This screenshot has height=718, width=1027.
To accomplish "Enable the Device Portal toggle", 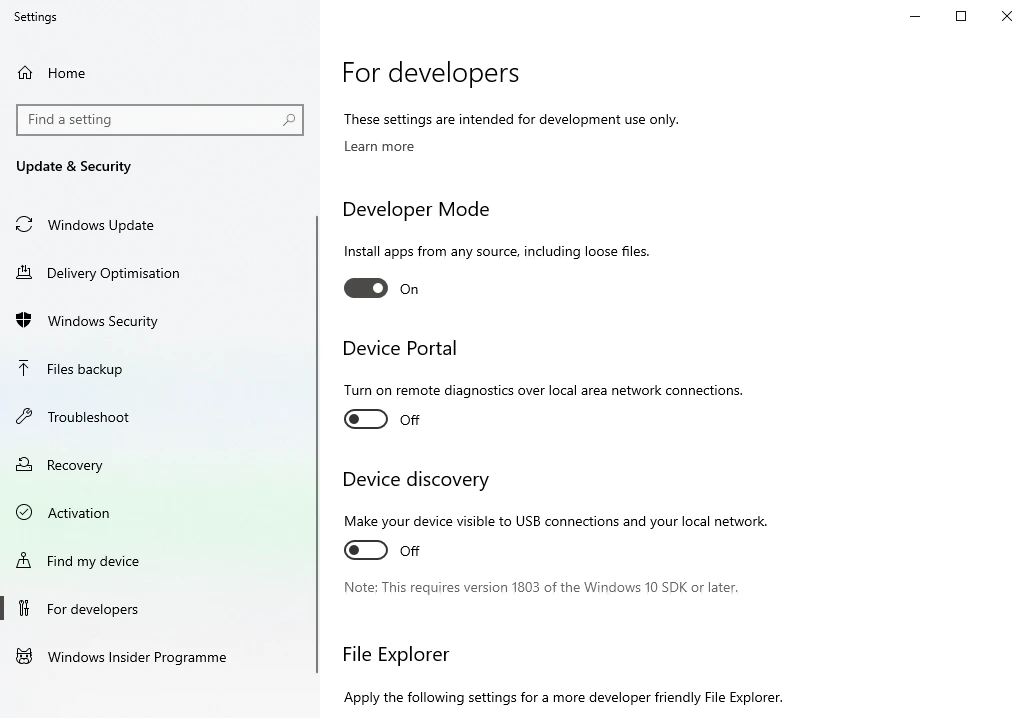I will [365, 419].
